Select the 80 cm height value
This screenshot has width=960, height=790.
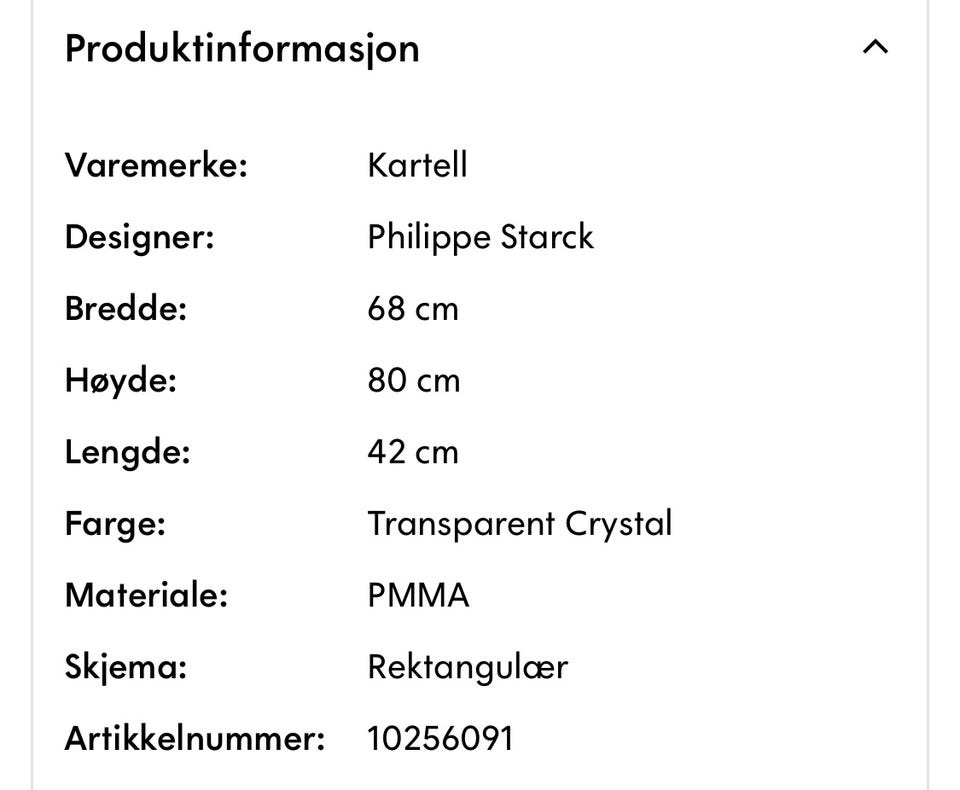(414, 380)
